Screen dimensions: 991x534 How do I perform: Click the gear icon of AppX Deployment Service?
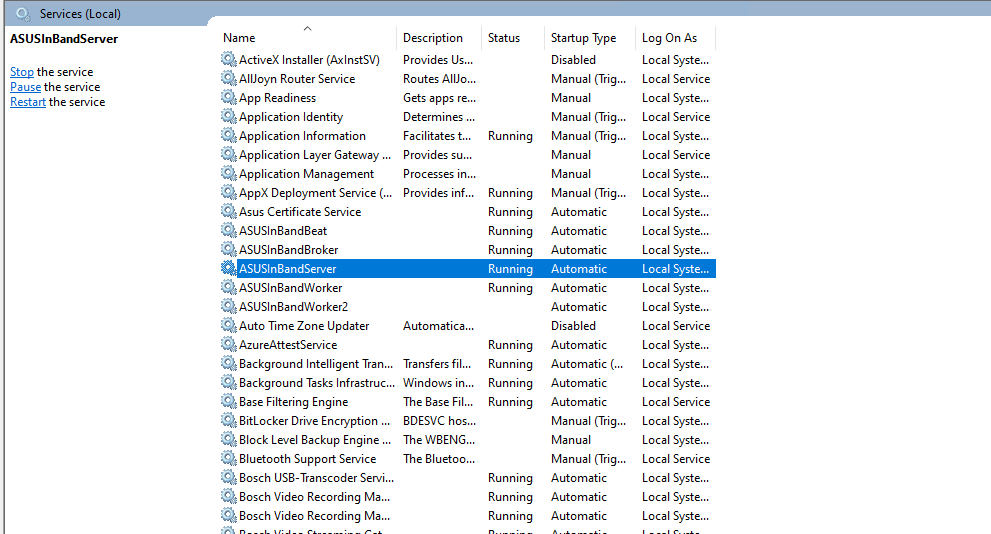tap(228, 192)
